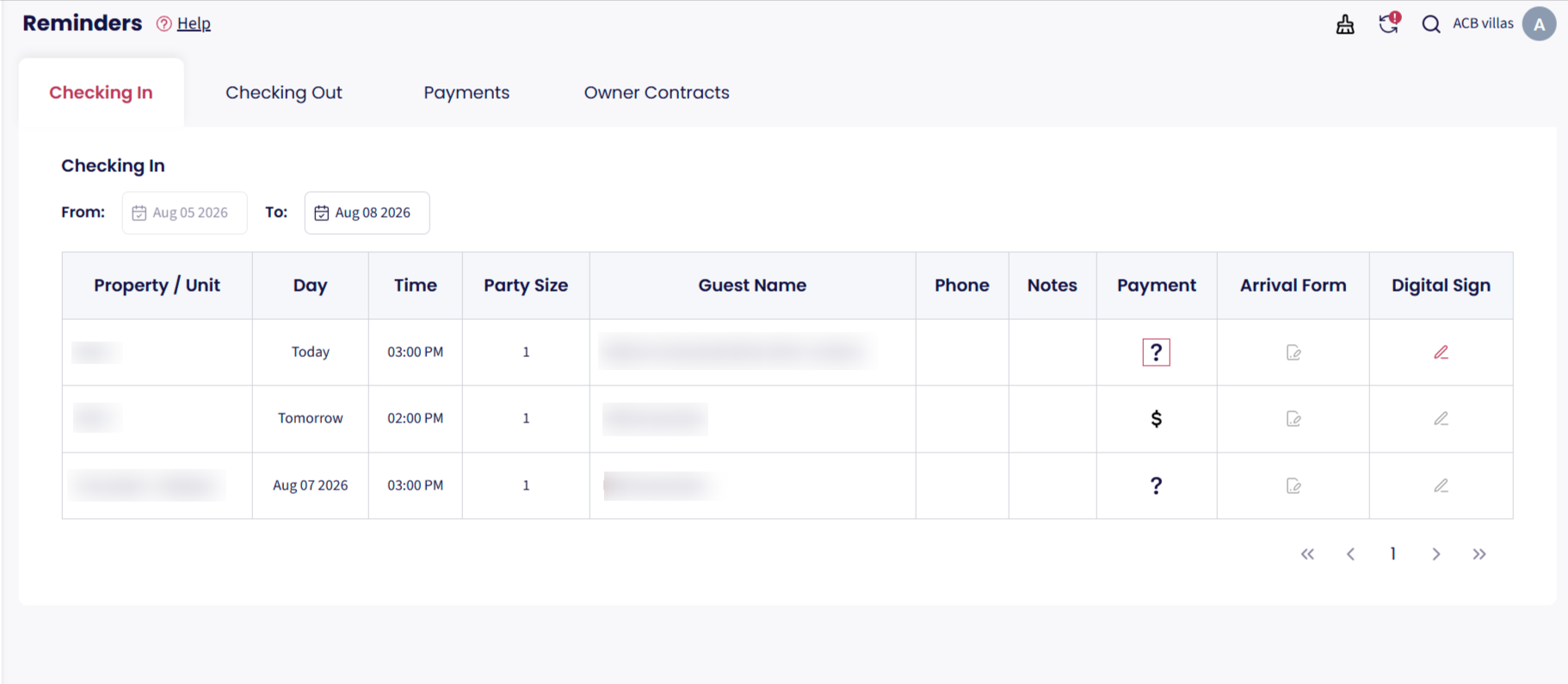Switch to the Payments tab
1568x684 pixels.
[466, 93]
